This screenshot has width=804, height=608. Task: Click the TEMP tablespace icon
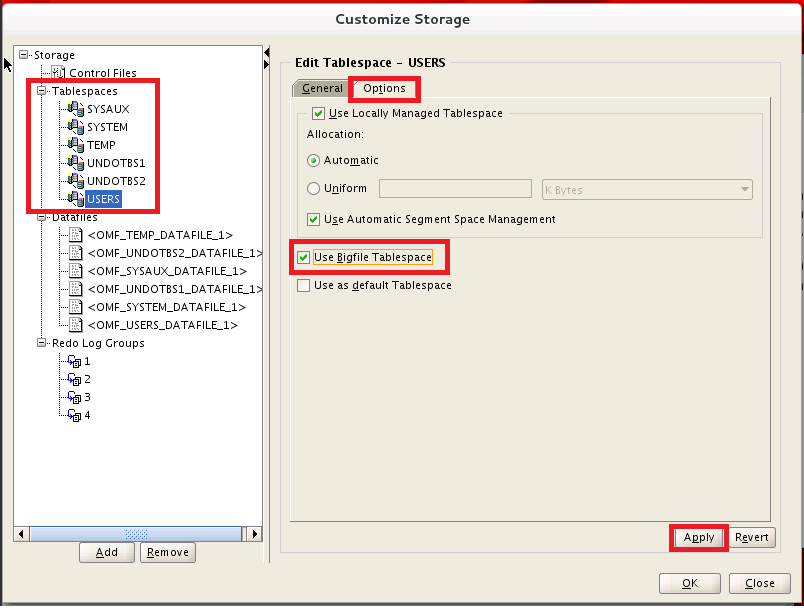pyautogui.click(x=76, y=145)
